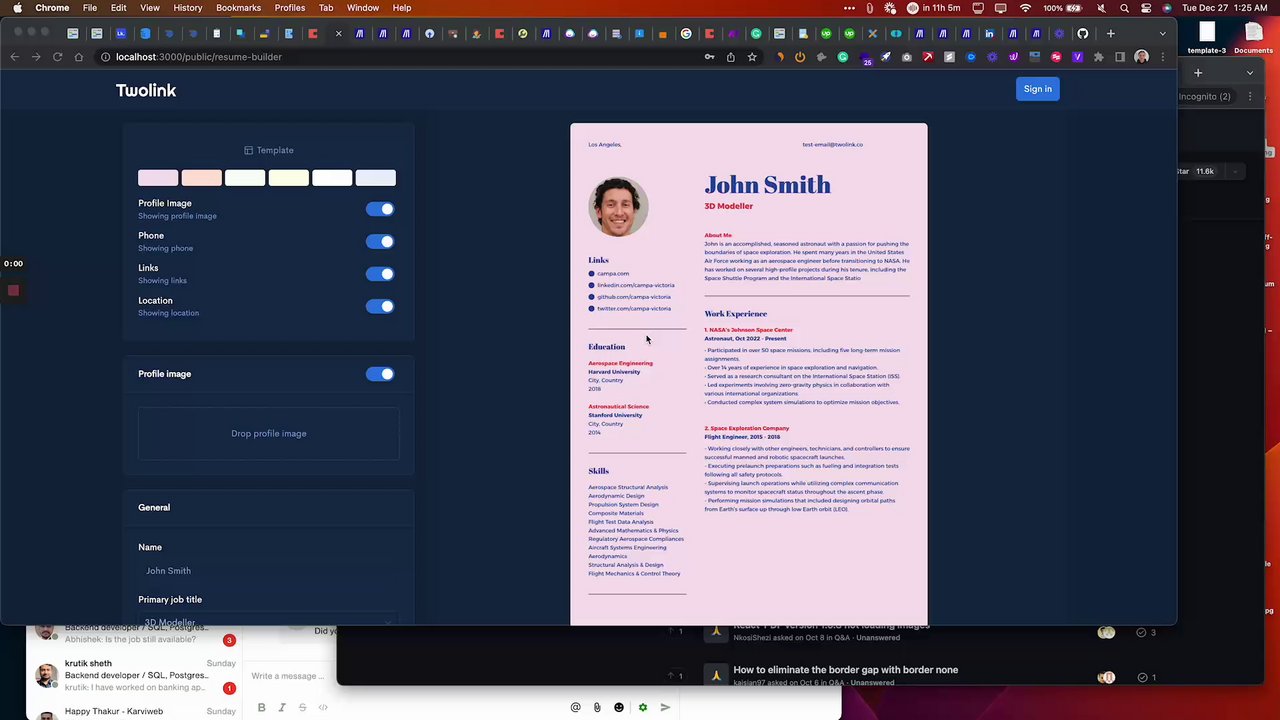Open the Extensions puzzle icon
The width and height of the screenshot is (1280, 720).
click(1099, 57)
